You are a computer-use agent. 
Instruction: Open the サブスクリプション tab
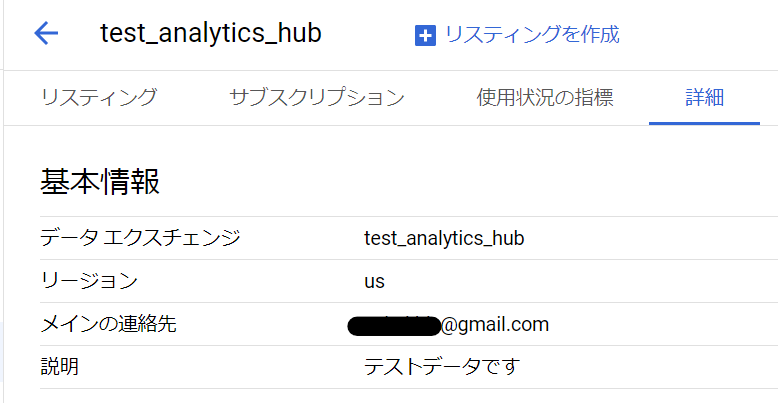point(317,97)
